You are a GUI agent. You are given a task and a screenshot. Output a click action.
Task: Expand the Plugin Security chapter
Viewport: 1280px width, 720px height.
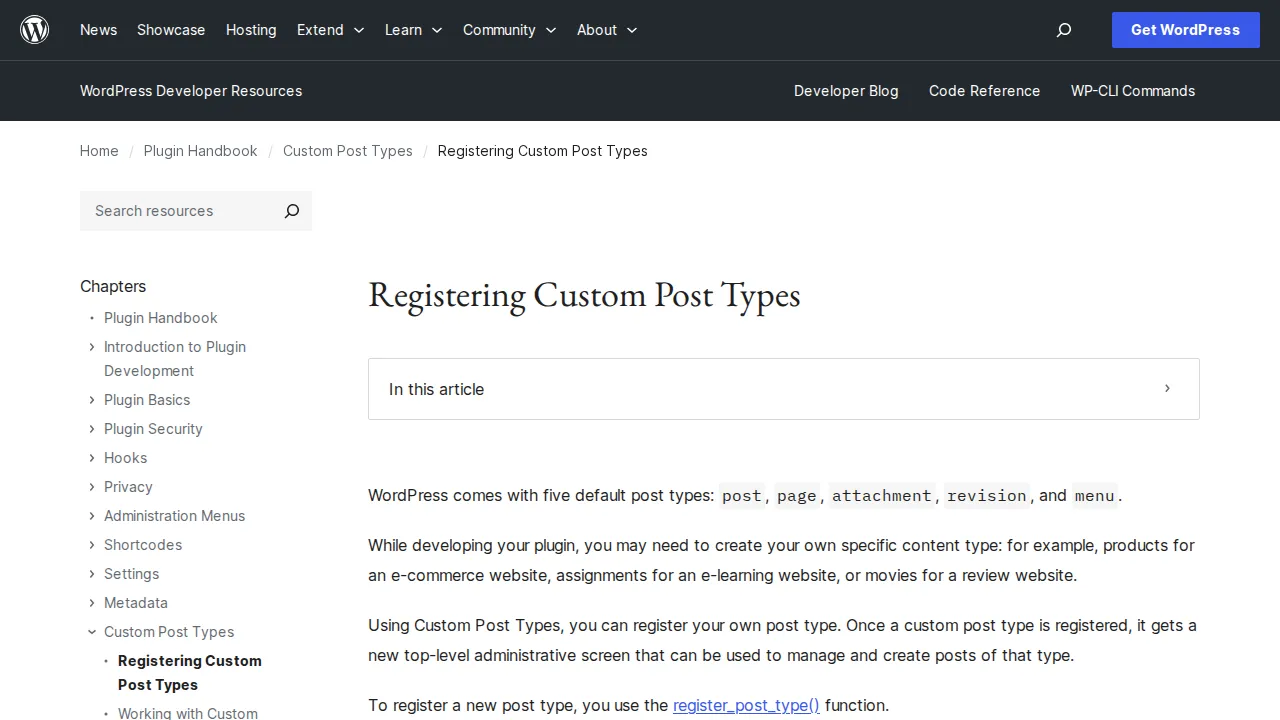(92, 429)
